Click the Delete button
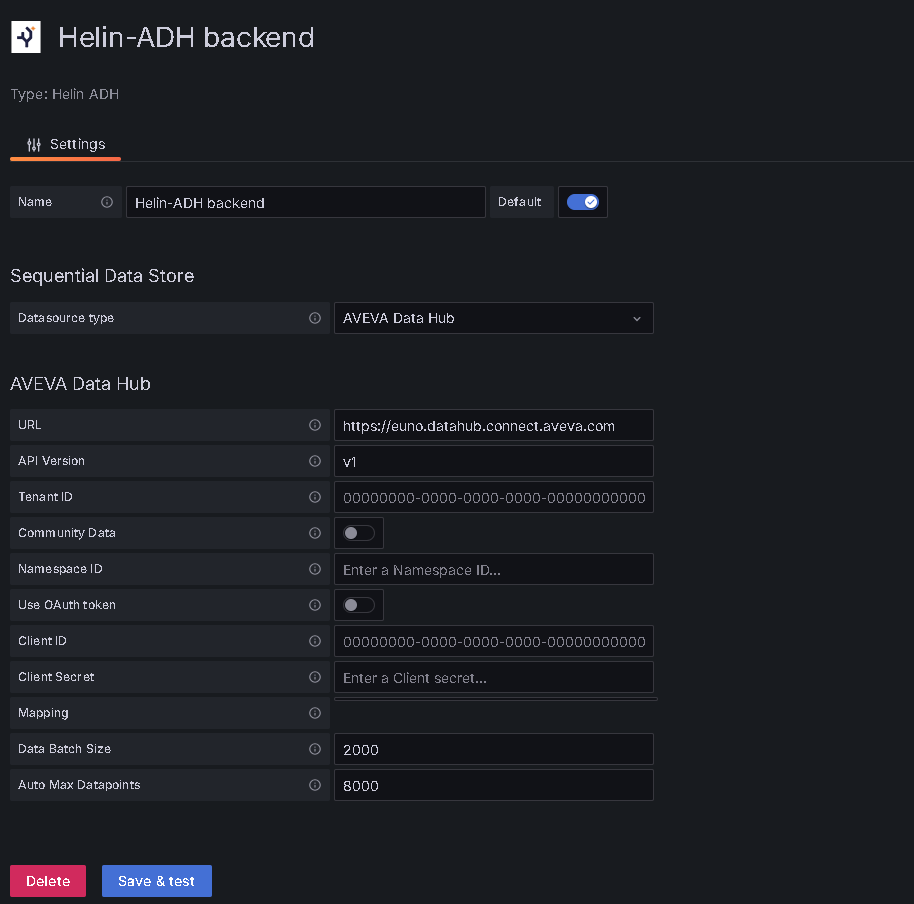 (48, 881)
